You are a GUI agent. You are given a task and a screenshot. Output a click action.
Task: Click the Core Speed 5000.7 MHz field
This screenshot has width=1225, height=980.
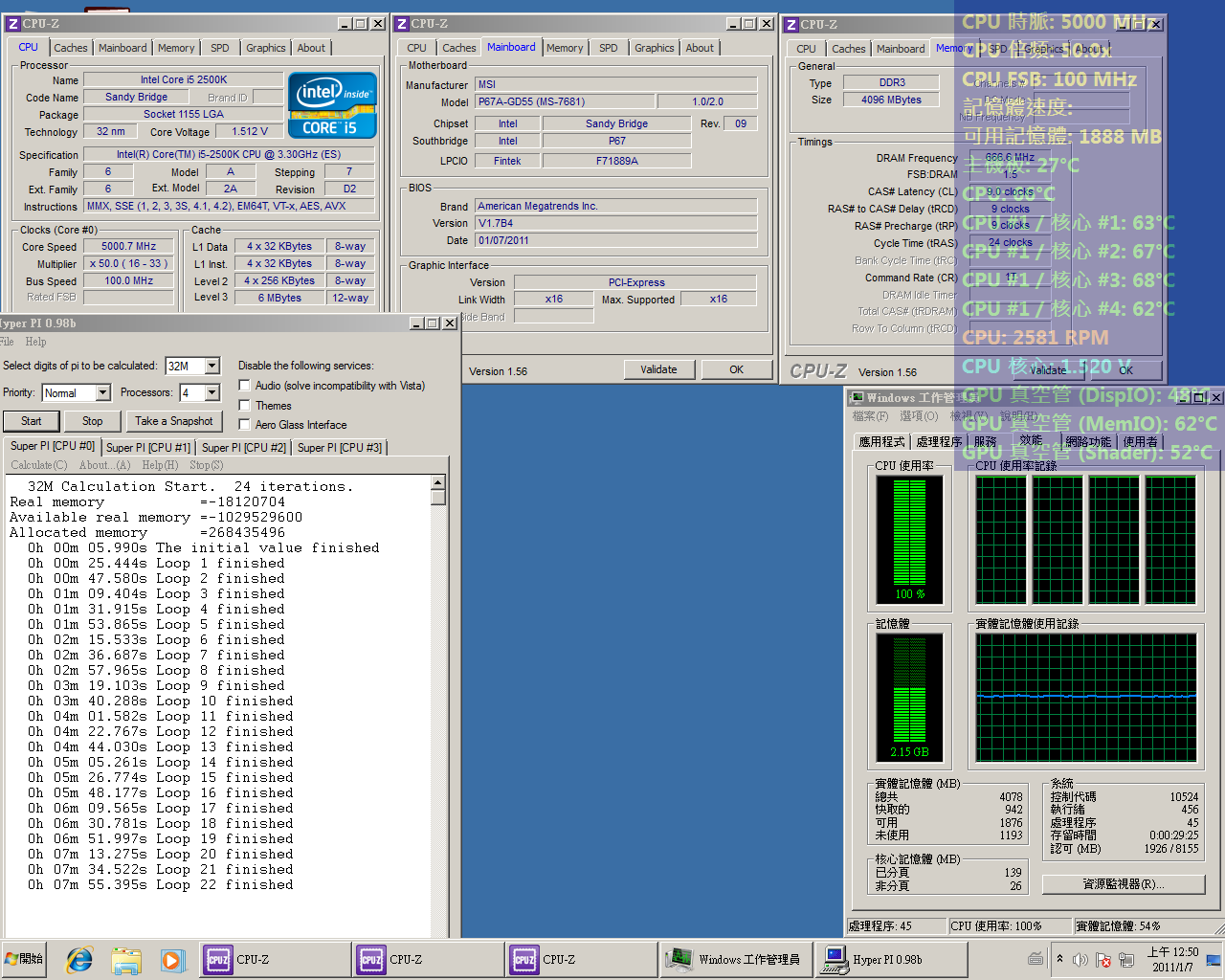tap(129, 246)
